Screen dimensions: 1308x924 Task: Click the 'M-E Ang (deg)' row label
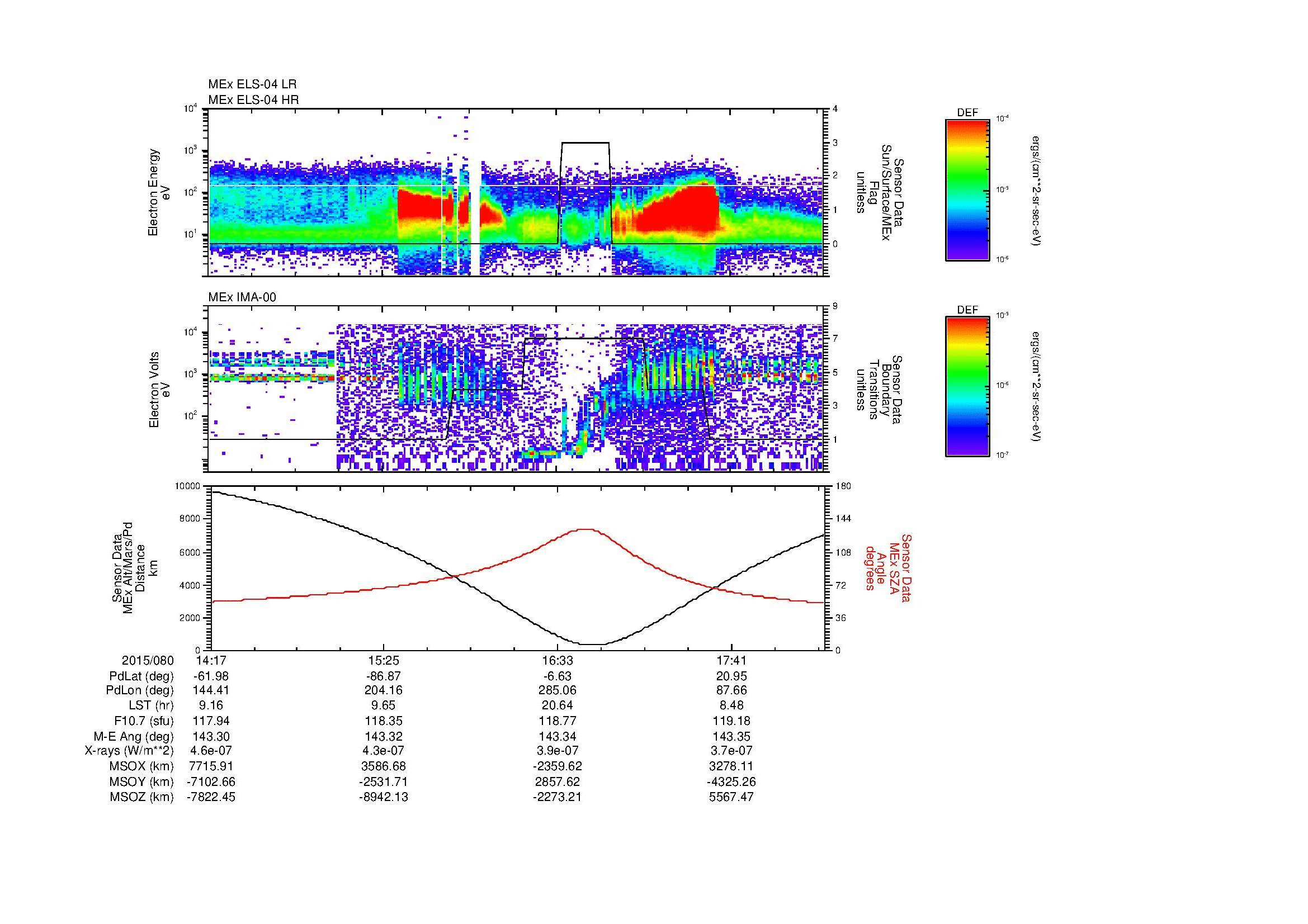[134, 736]
